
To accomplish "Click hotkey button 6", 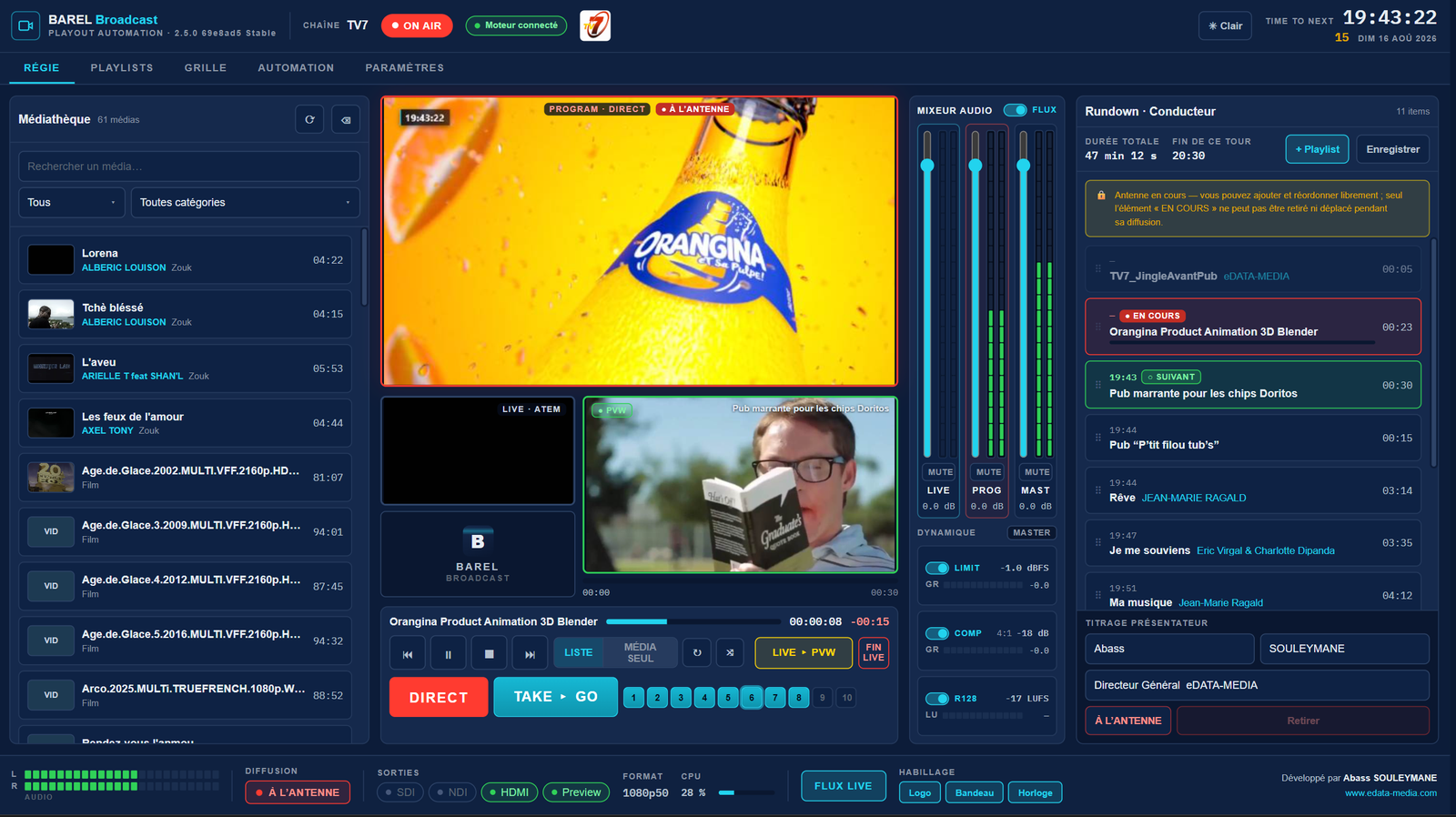I will pyautogui.click(x=752, y=698).
